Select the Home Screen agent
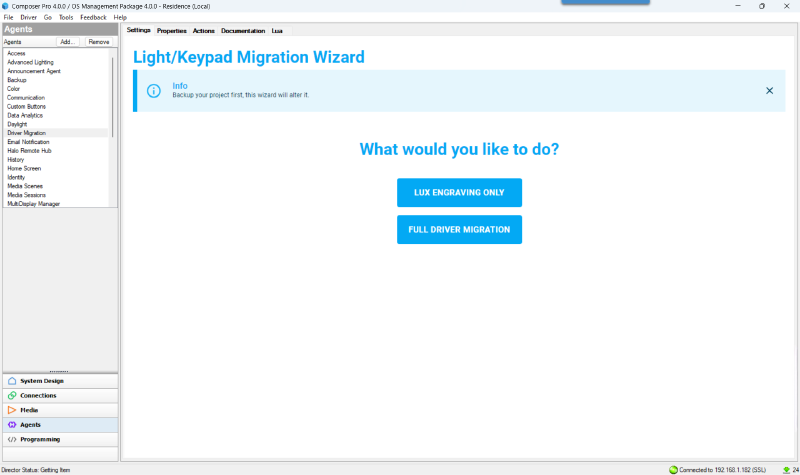Image resolution: width=800 pixels, height=475 pixels. [24, 168]
